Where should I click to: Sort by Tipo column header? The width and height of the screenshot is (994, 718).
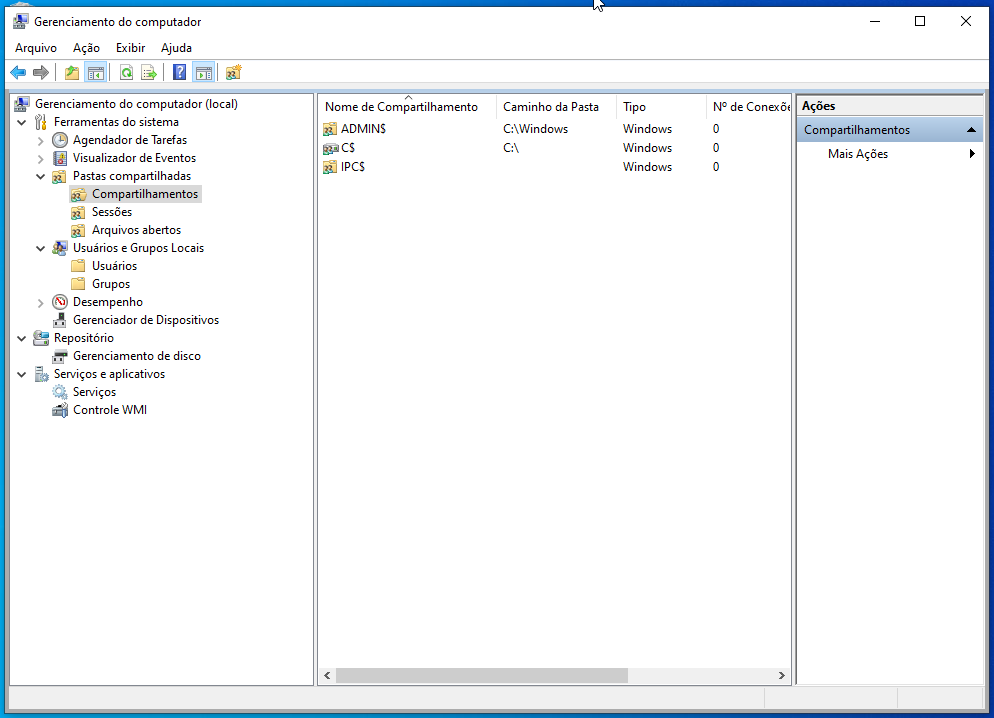661,107
